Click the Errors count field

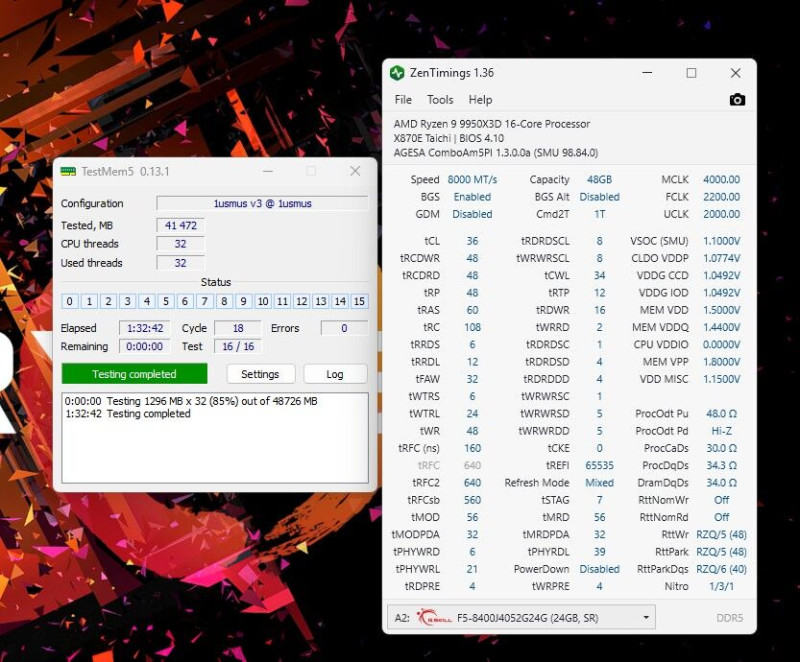coord(344,328)
